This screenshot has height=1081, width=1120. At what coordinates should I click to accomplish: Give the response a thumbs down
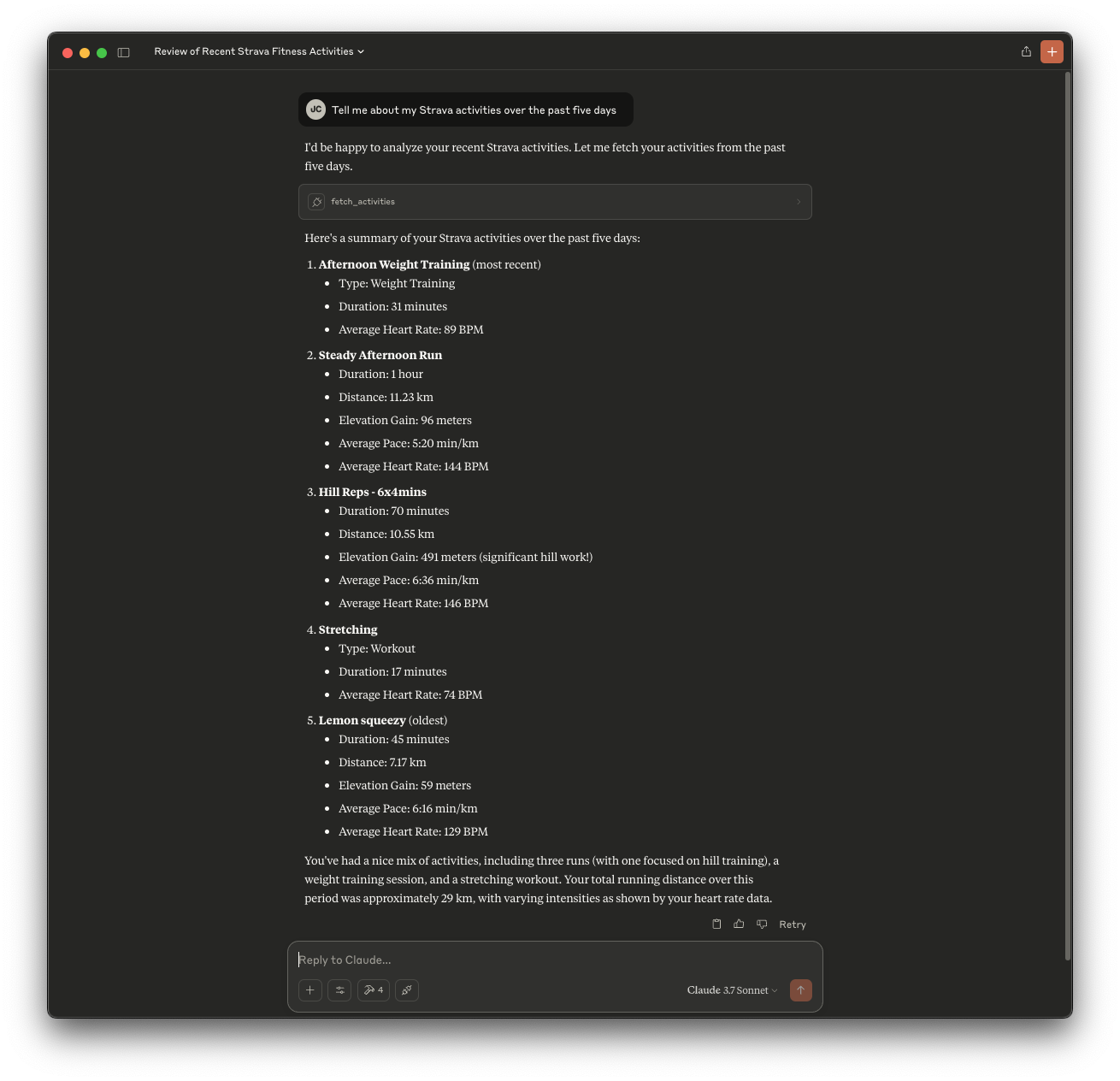762,924
